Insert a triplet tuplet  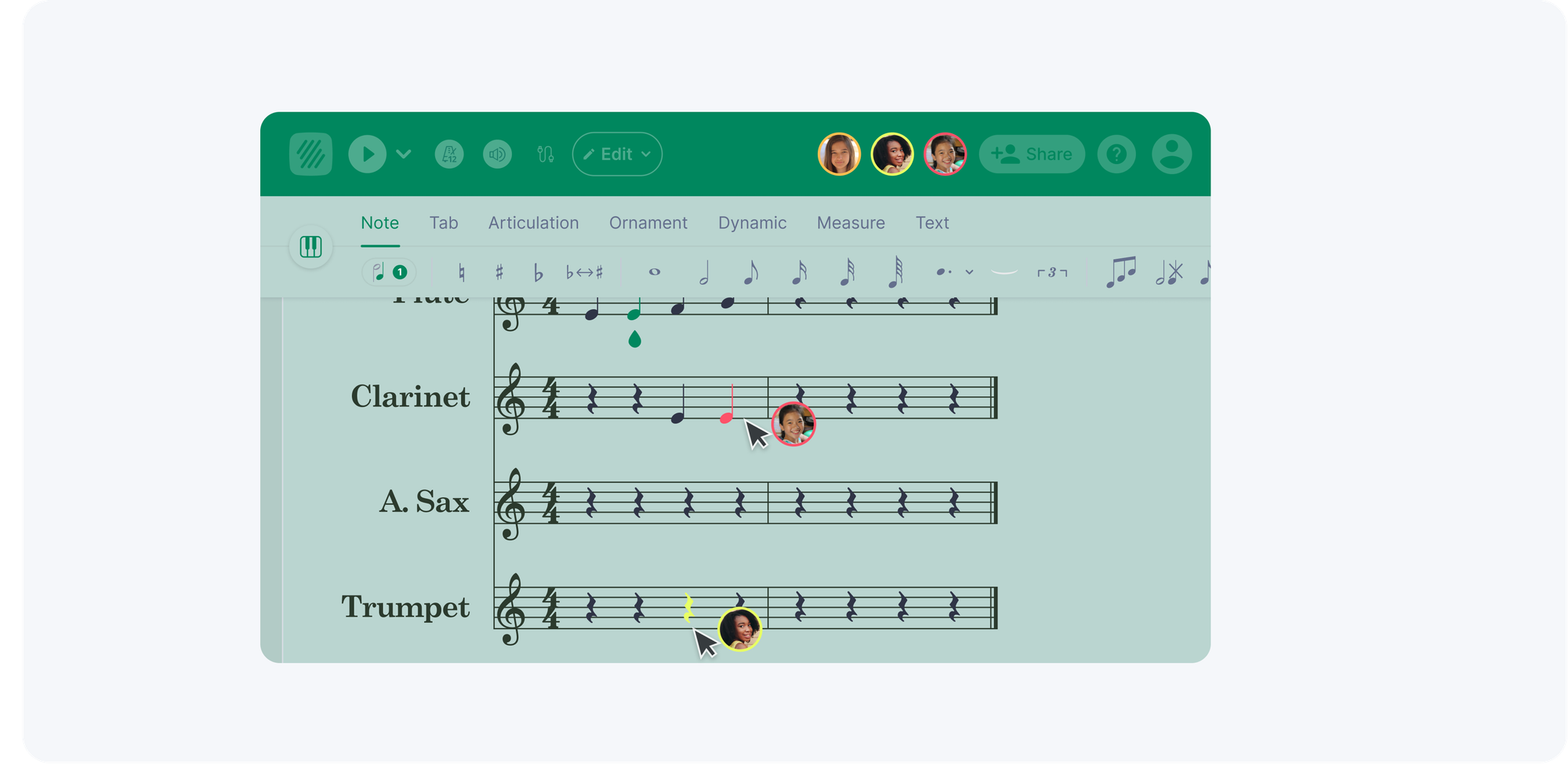tap(1052, 272)
